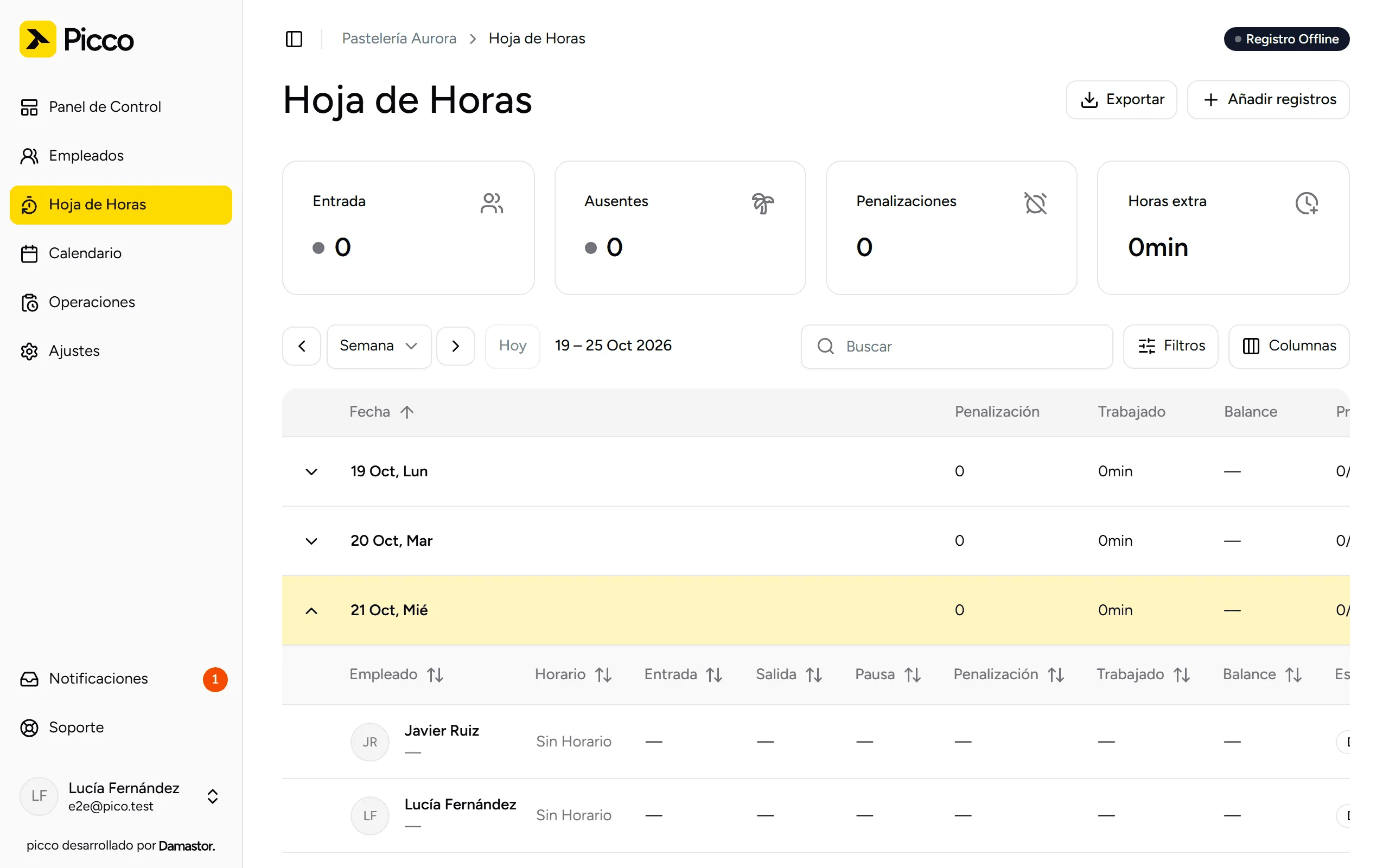Click the Ausentes palm tree icon

[763, 203]
